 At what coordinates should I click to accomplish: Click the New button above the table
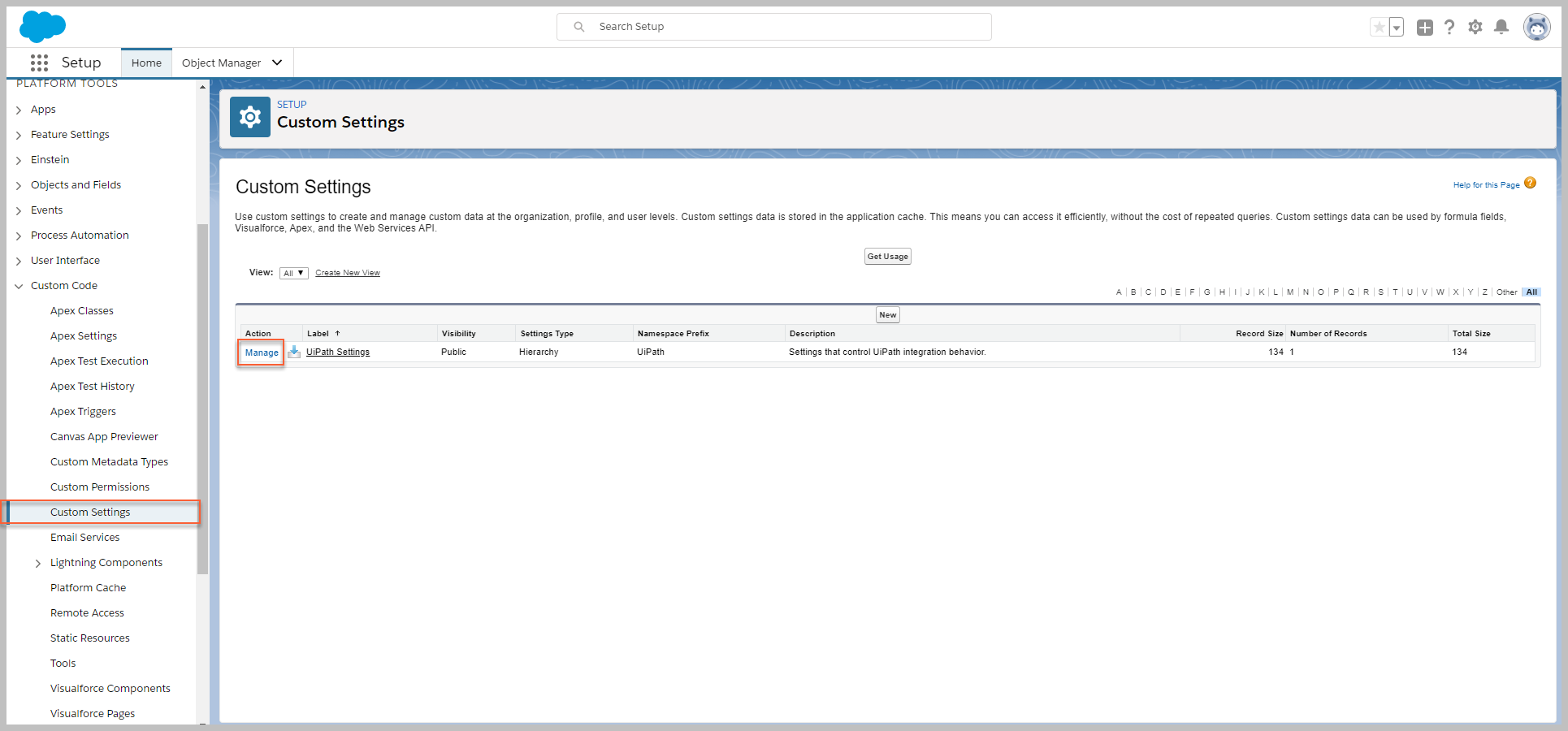(887, 314)
